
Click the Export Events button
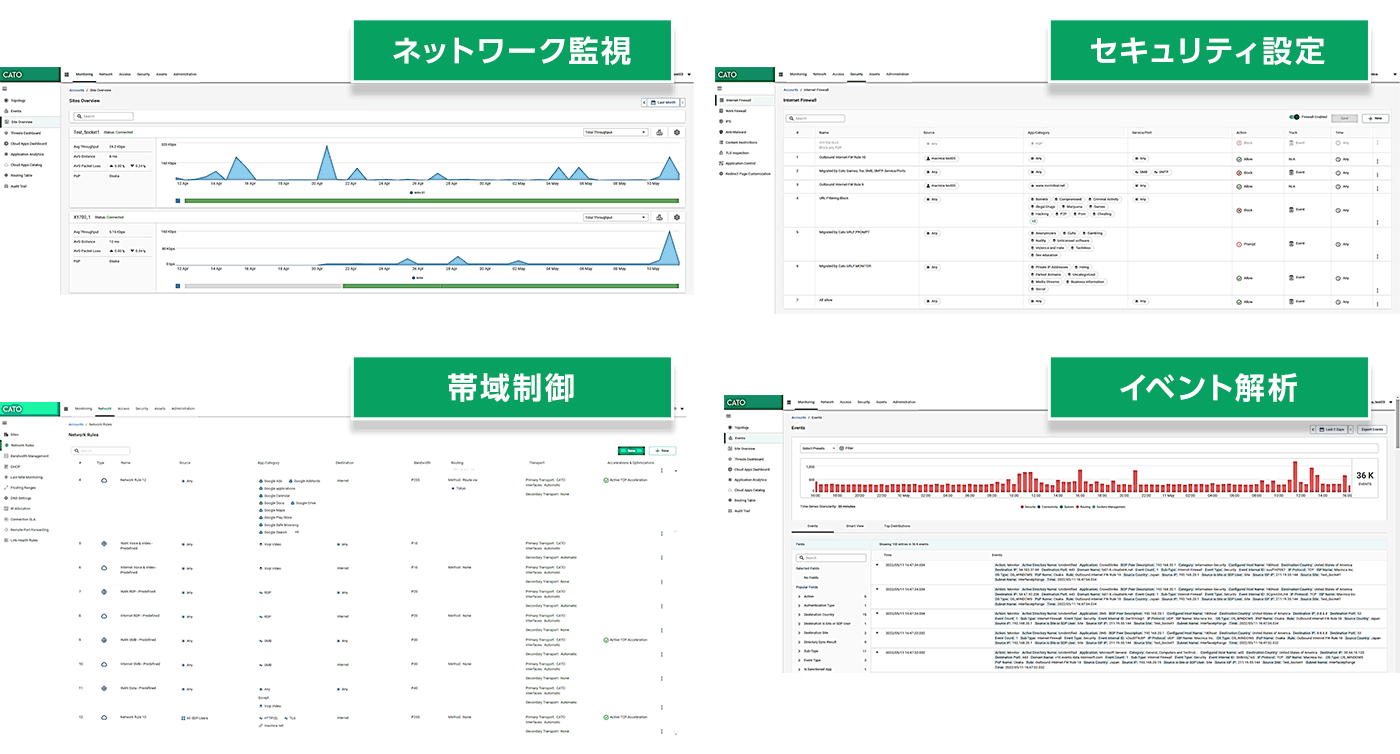[1371, 429]
